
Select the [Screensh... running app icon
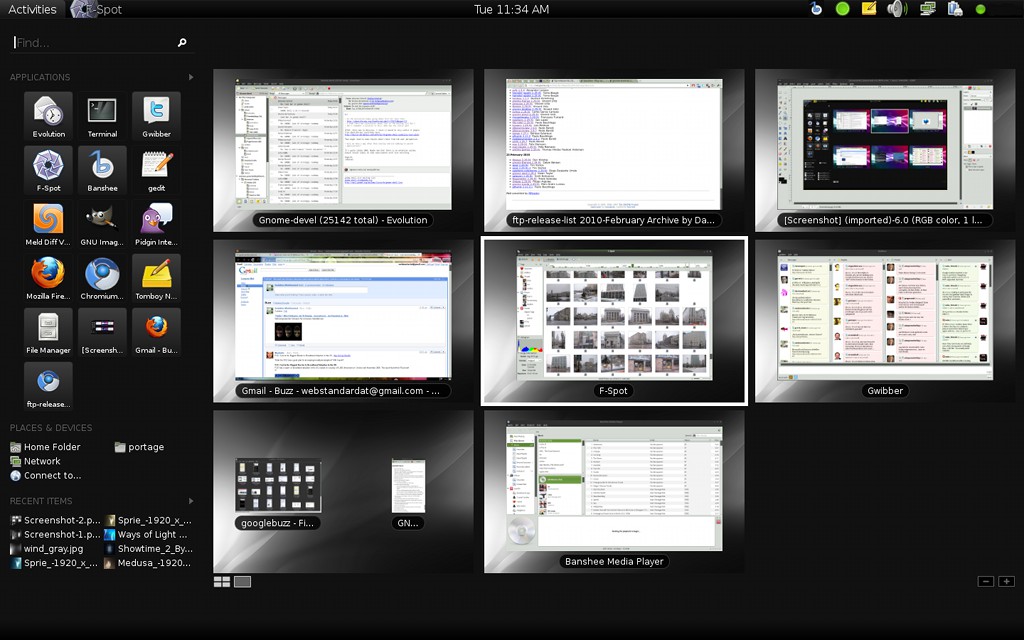point(103,332)
